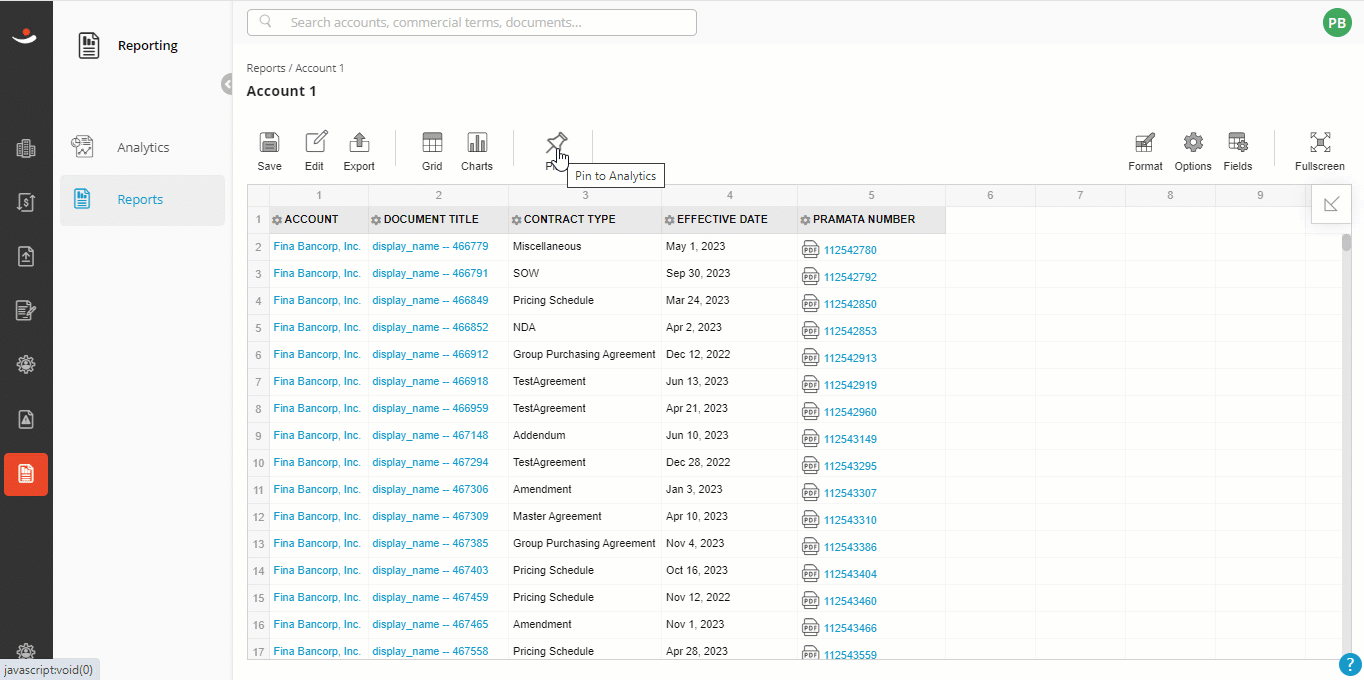Click the Export icon
1364x680 pixels.
359,142
